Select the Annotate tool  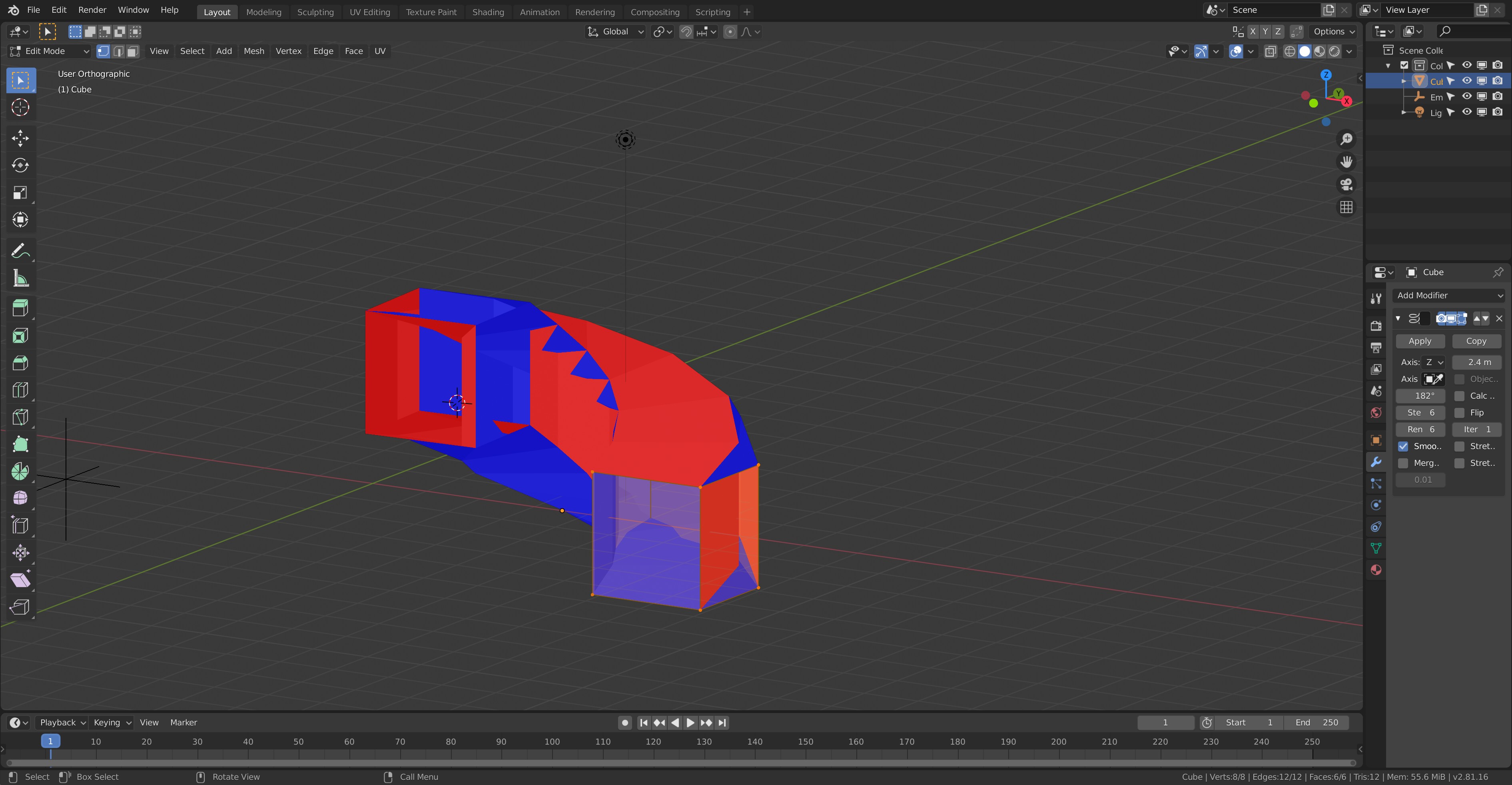20,251
